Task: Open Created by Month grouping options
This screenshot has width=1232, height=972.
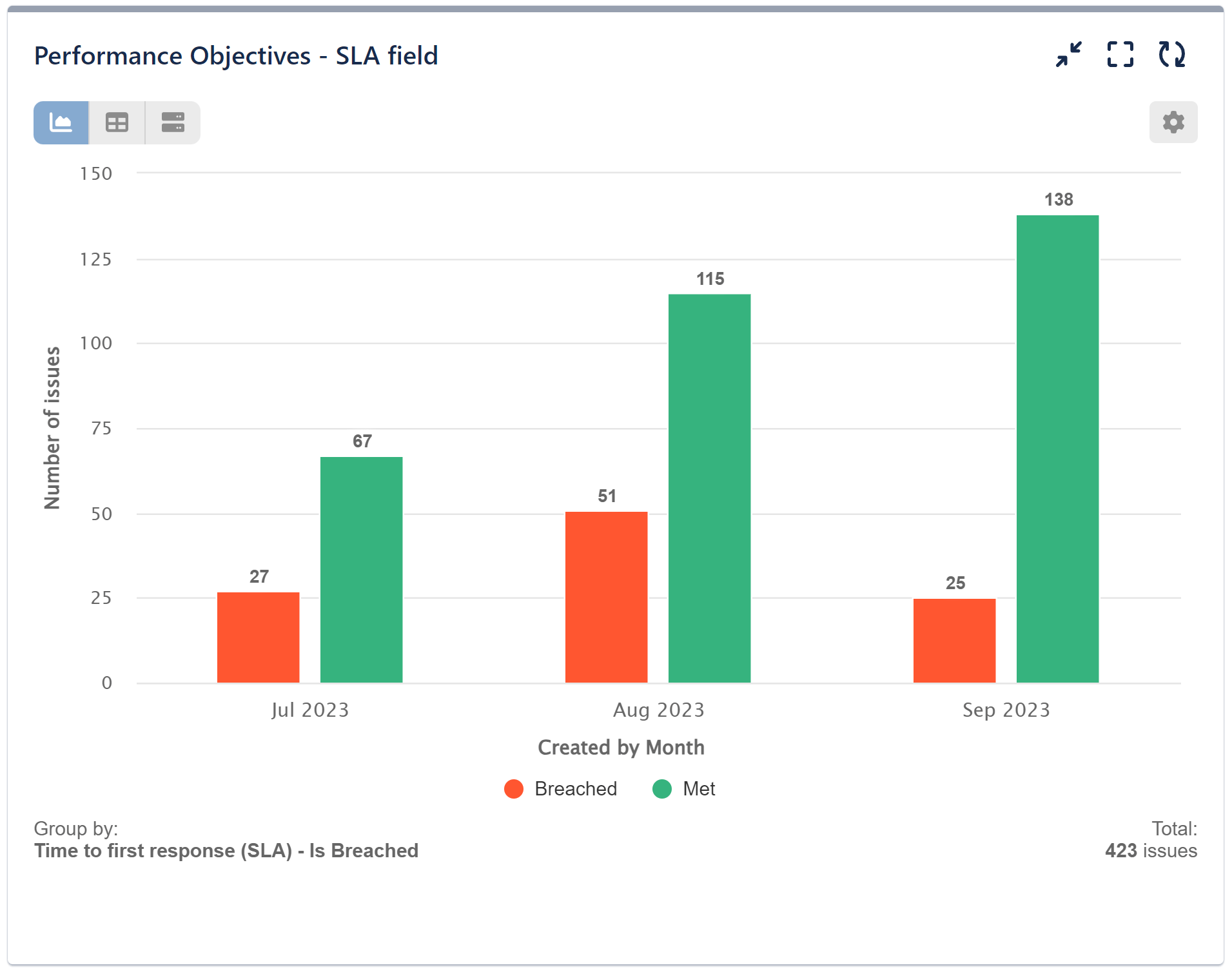Action: pyautogui.click(x=621, y=747)
